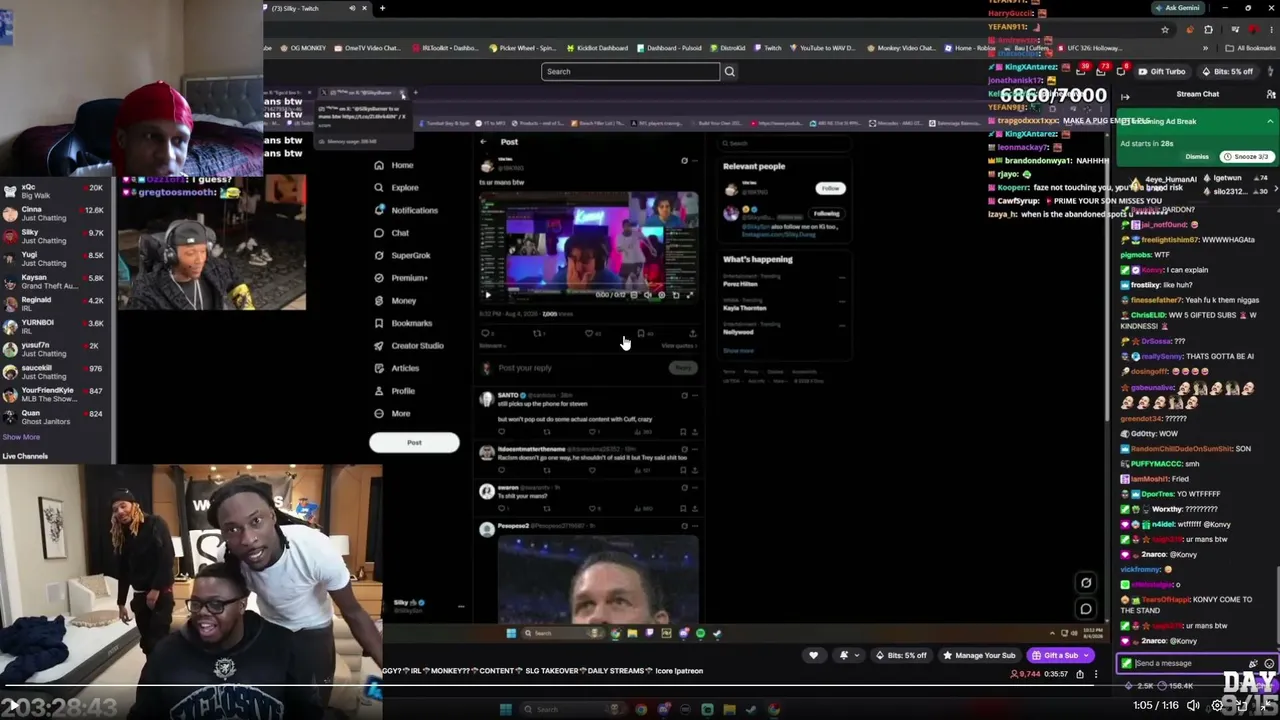This screenshot has width=1280, height=720.
Task: Open xQc channel in the sidebar list
Action: tap(55, 191)
